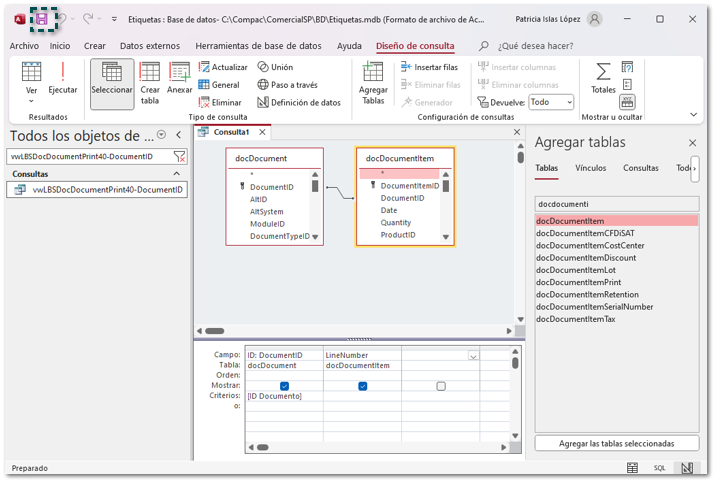Collapse the Consultas group in navigation pane
Image resolution: width=716 pixels, height=483 pixels.
(x=177, y=174)
